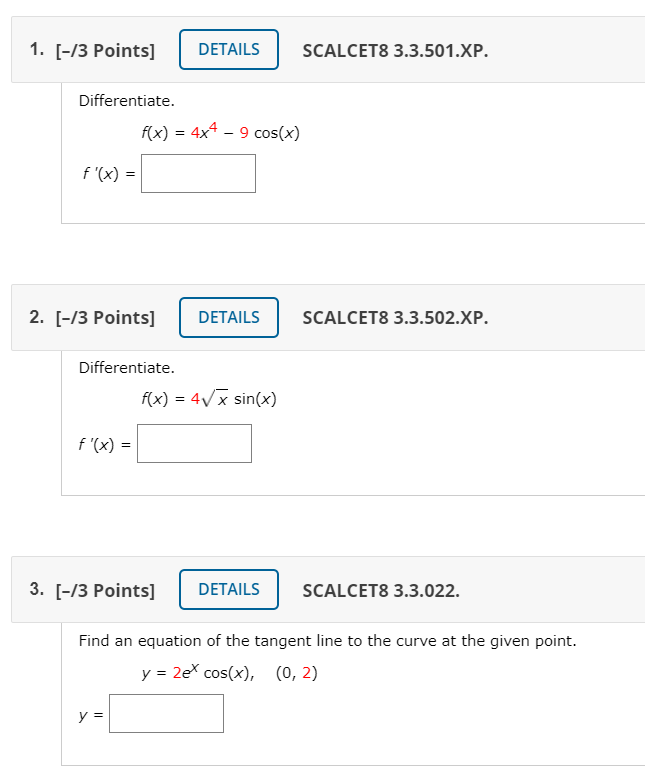Click the SCALCET8 3.3.501.XP. problem code
Image resolution: width=645 pixels, height=783 pixels.
pos(395,50)
